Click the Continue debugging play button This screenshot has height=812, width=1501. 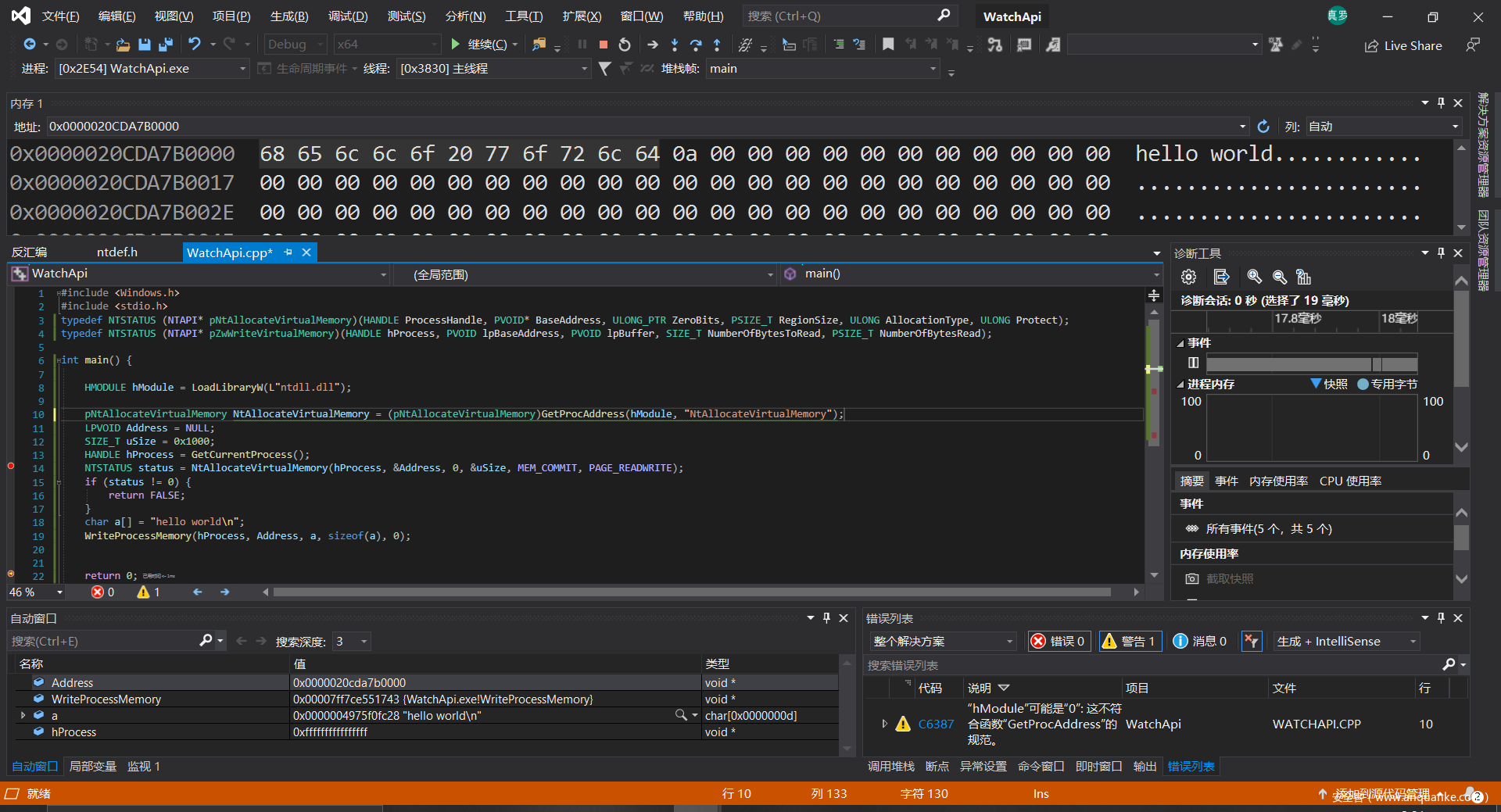(x=457, y=45)
